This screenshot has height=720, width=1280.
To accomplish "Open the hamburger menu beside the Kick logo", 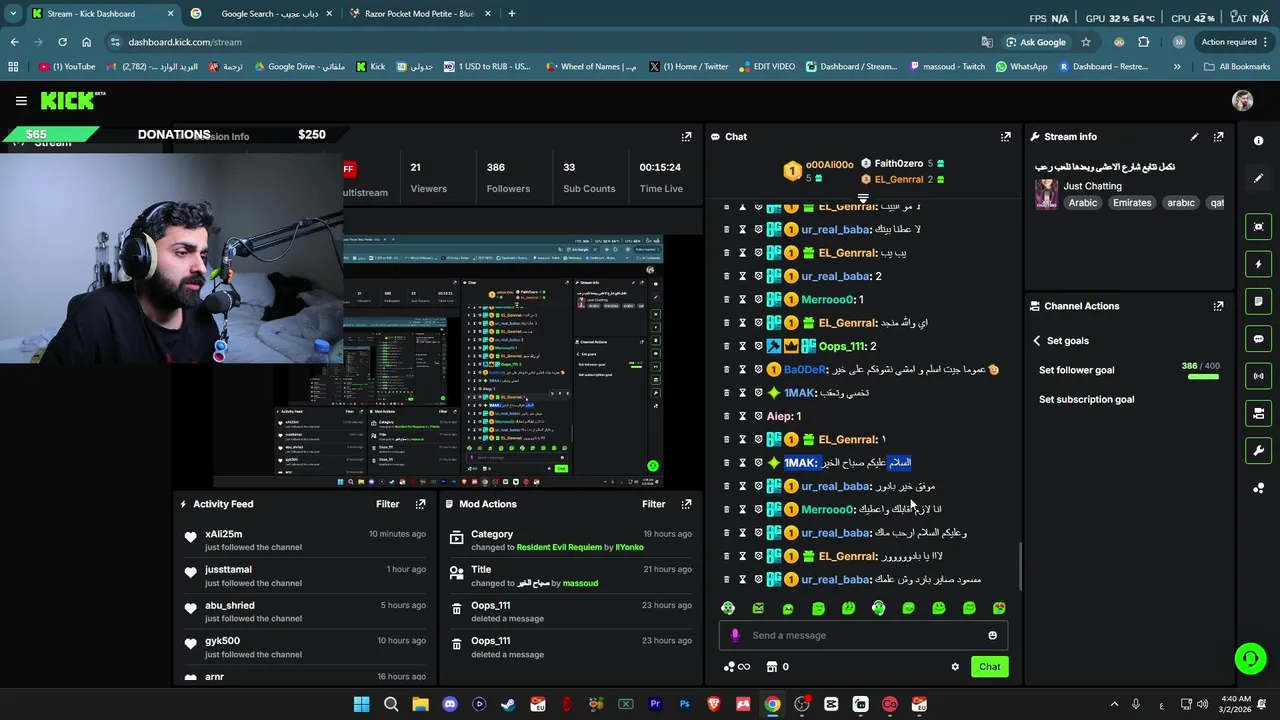I will [x=21, y=100].
